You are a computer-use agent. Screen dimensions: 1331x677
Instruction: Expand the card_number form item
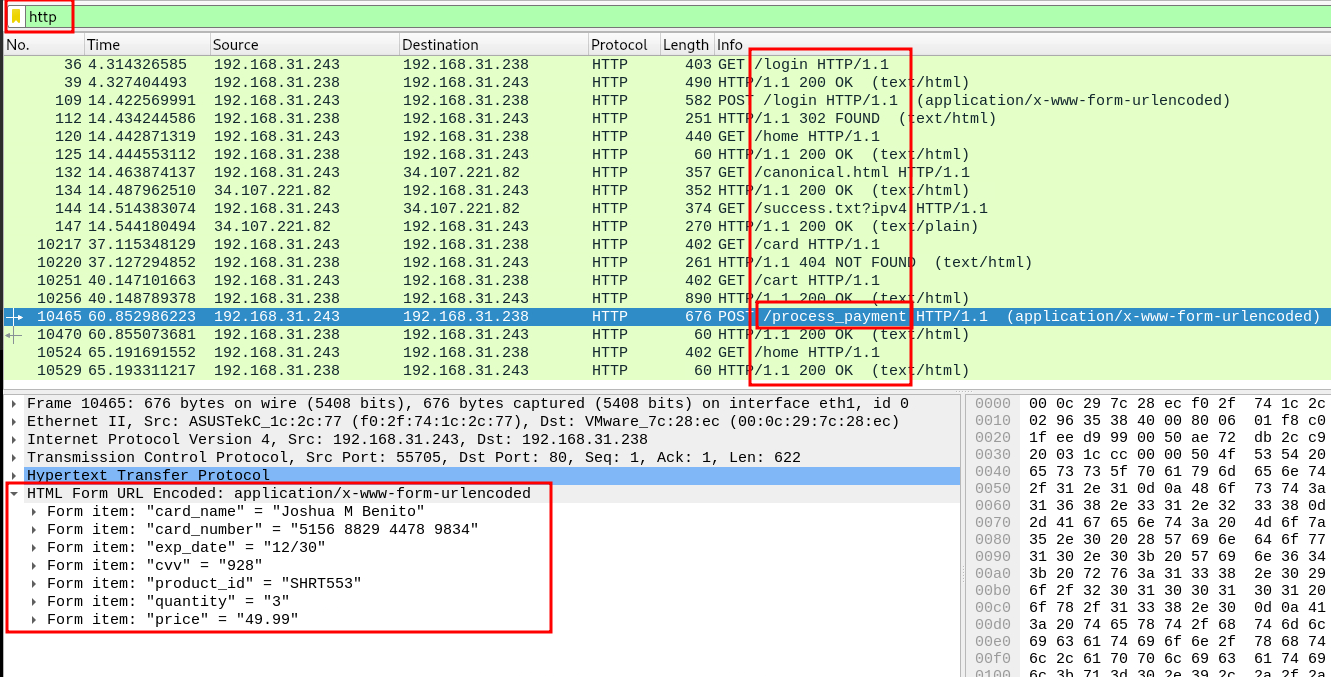click(x=35, y=530)
